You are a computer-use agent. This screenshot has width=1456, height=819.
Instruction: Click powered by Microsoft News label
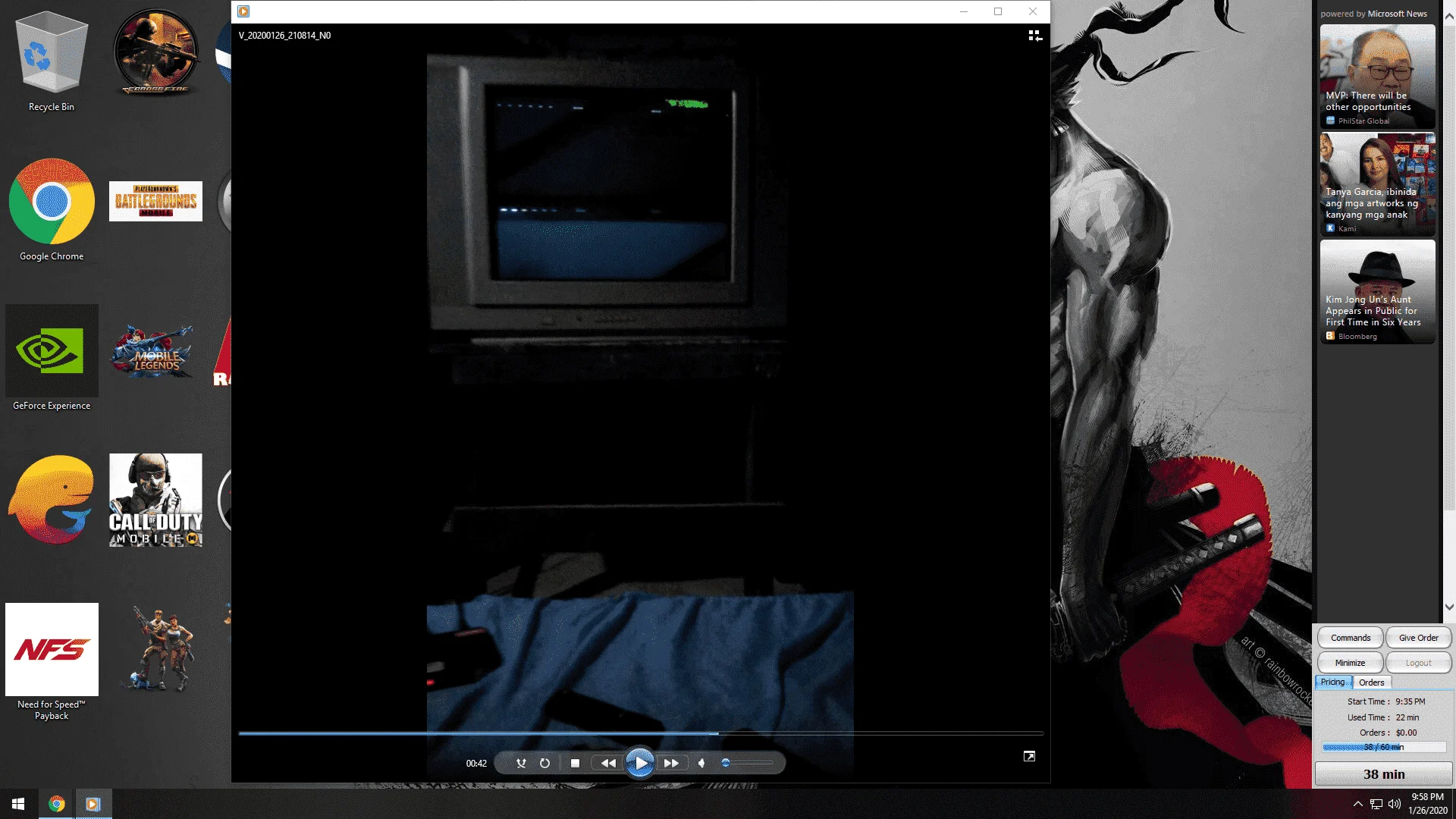click(1373, 14)
